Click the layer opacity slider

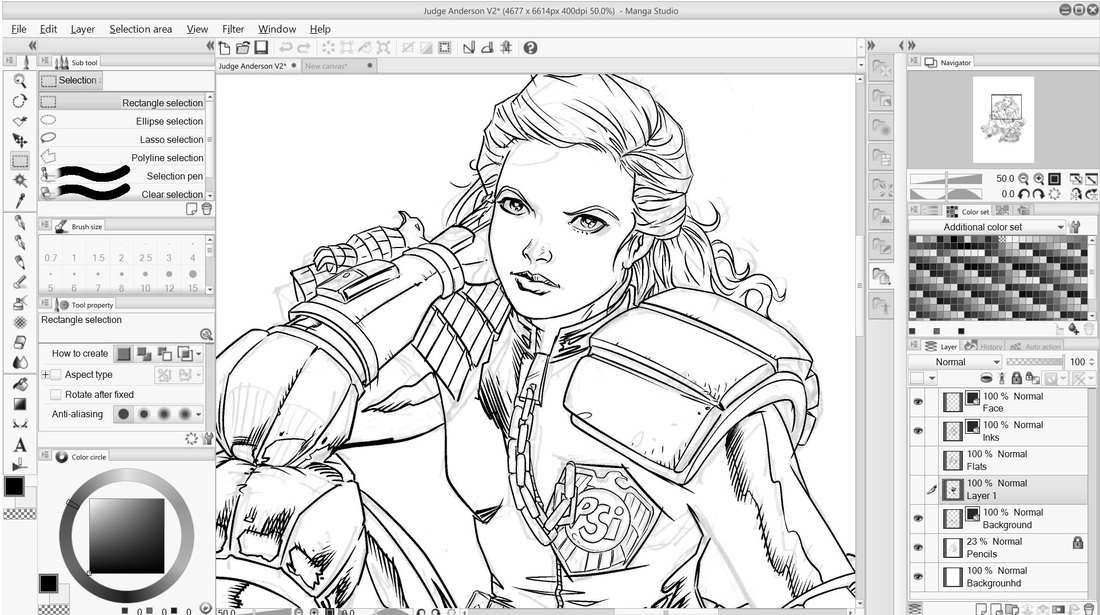(x=1035, y=362)
